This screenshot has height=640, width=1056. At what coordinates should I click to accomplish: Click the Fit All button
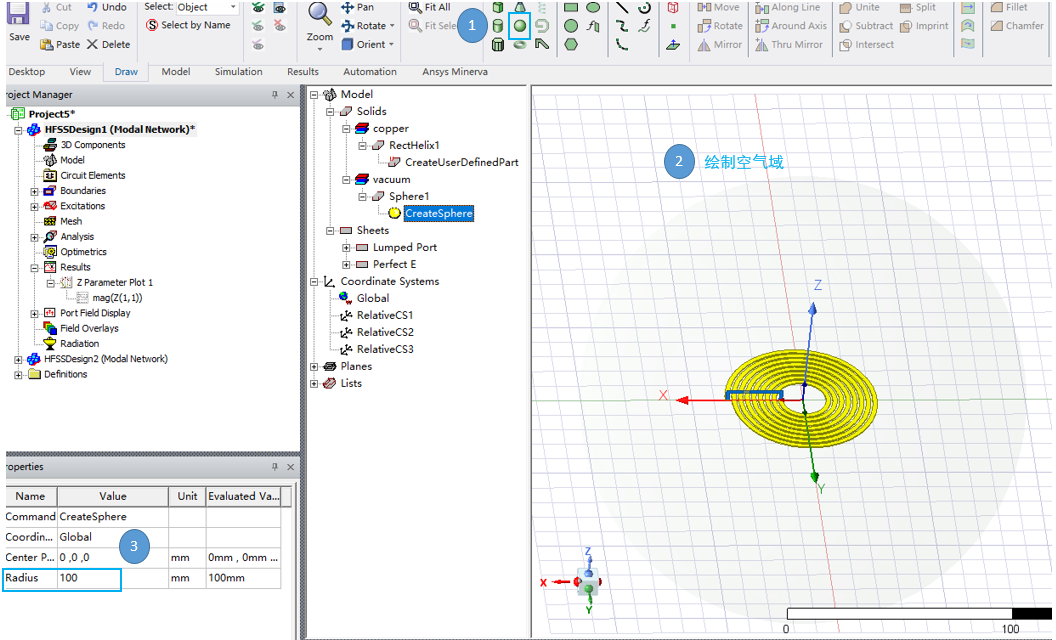430,7
